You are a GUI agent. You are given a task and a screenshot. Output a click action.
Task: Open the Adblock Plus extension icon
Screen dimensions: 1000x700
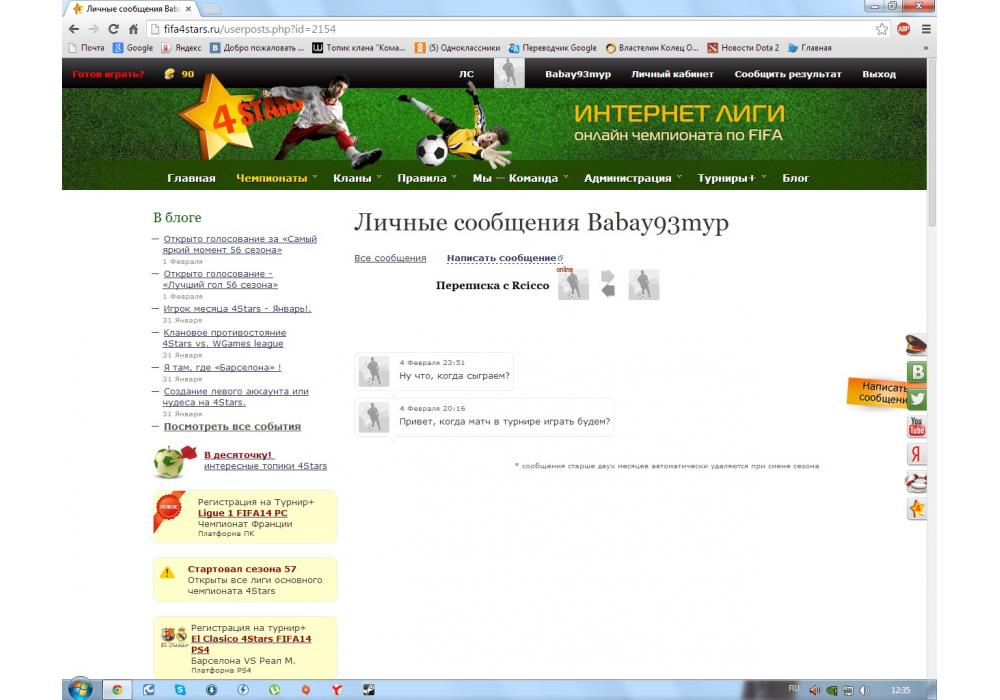point(904,29)
